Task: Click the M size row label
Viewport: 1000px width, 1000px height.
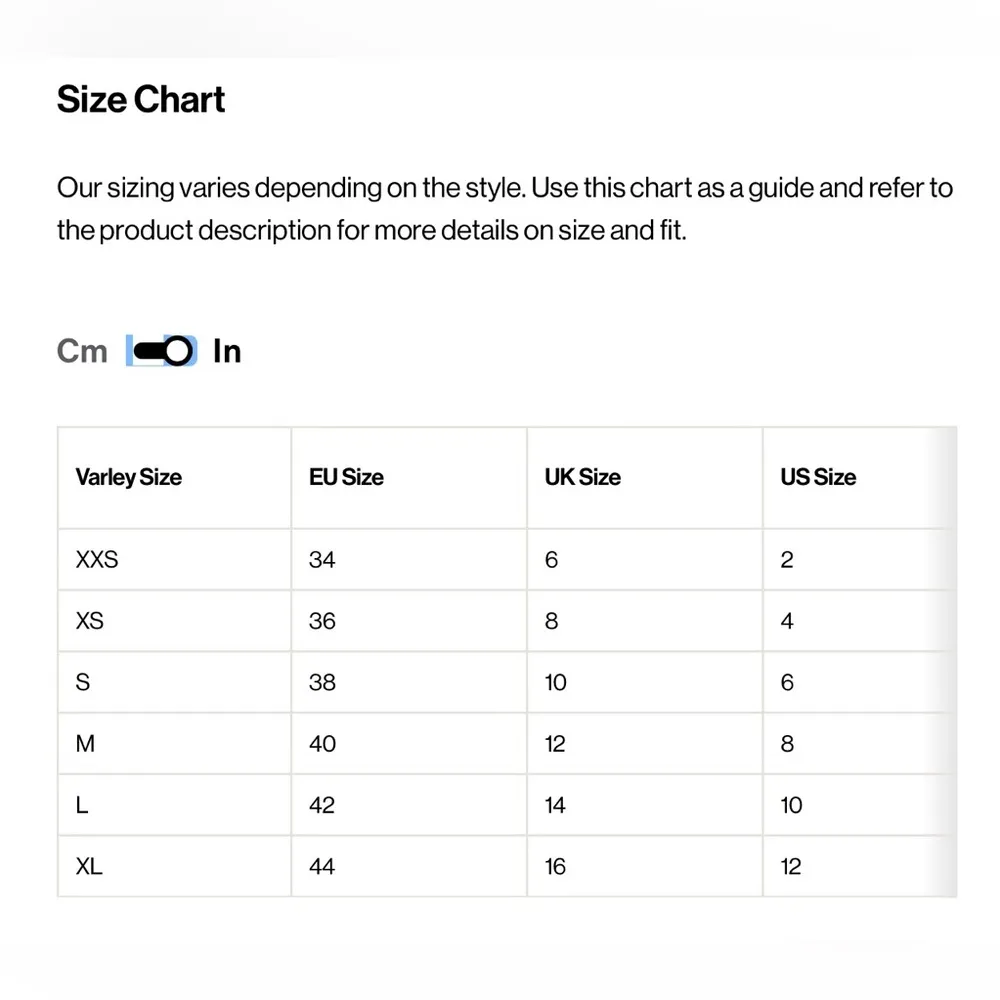Action: pos(85,744)
